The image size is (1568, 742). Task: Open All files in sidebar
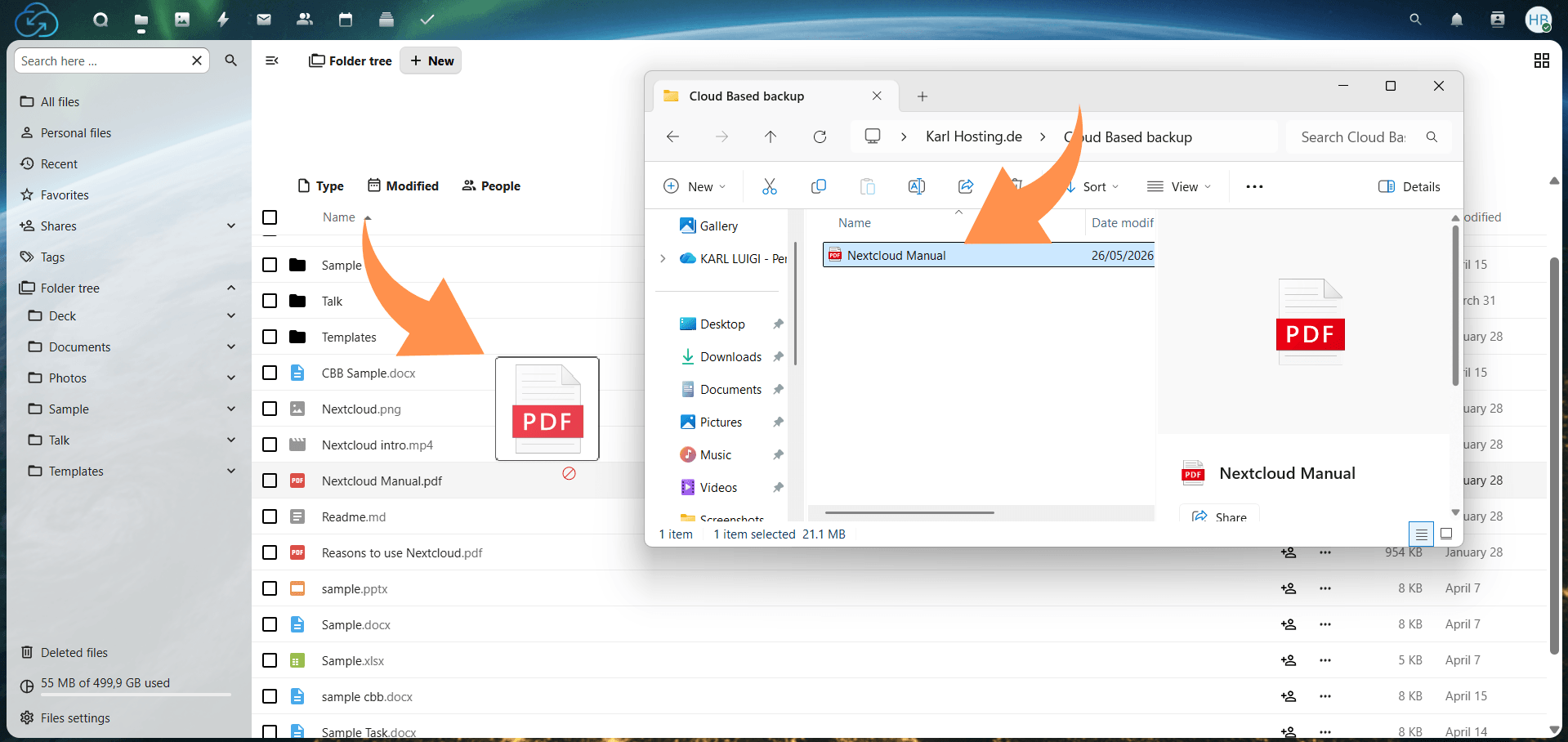(60, 101)
